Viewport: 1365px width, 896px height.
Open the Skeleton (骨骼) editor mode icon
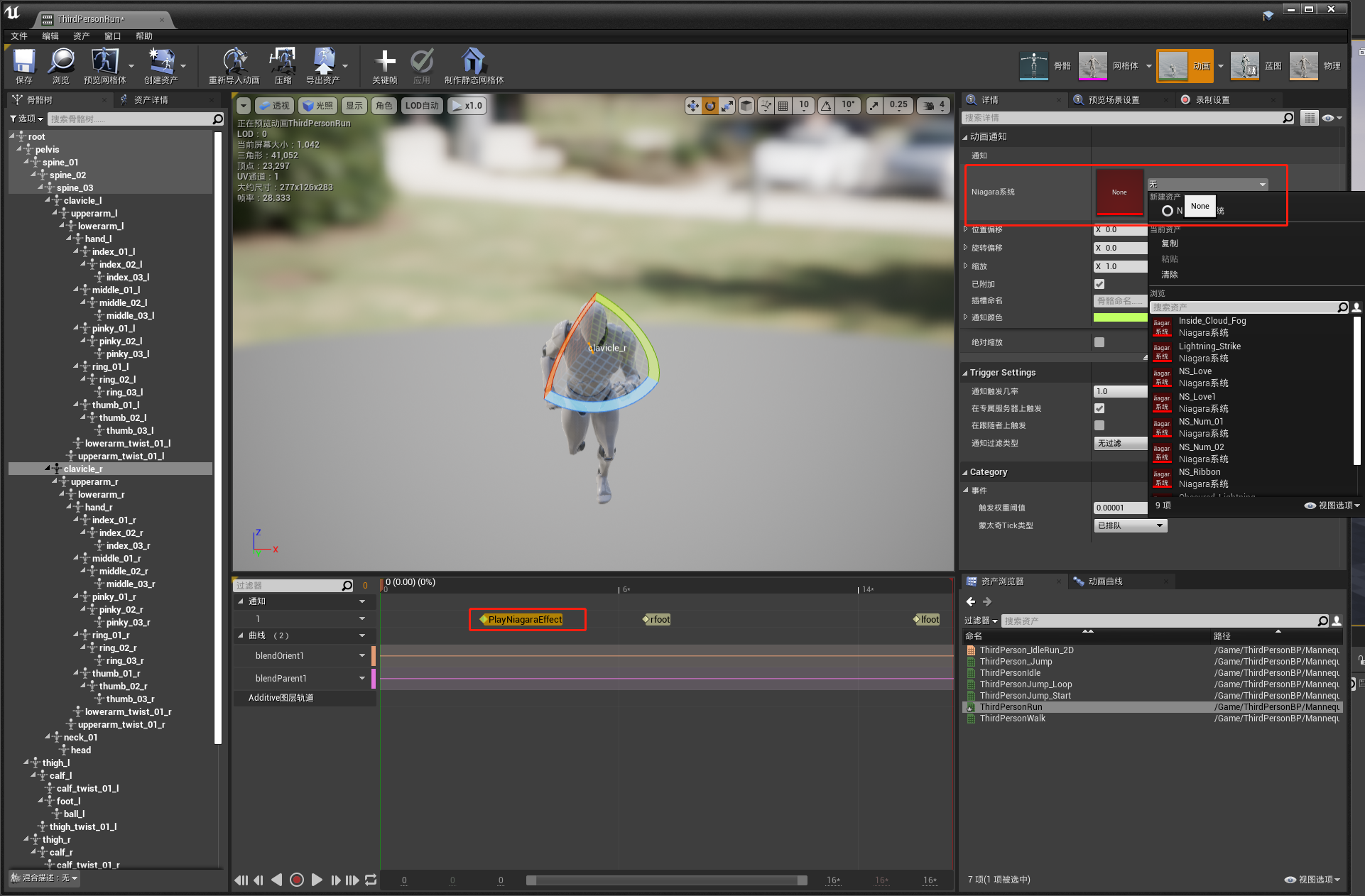click(x=1034, y=66)
